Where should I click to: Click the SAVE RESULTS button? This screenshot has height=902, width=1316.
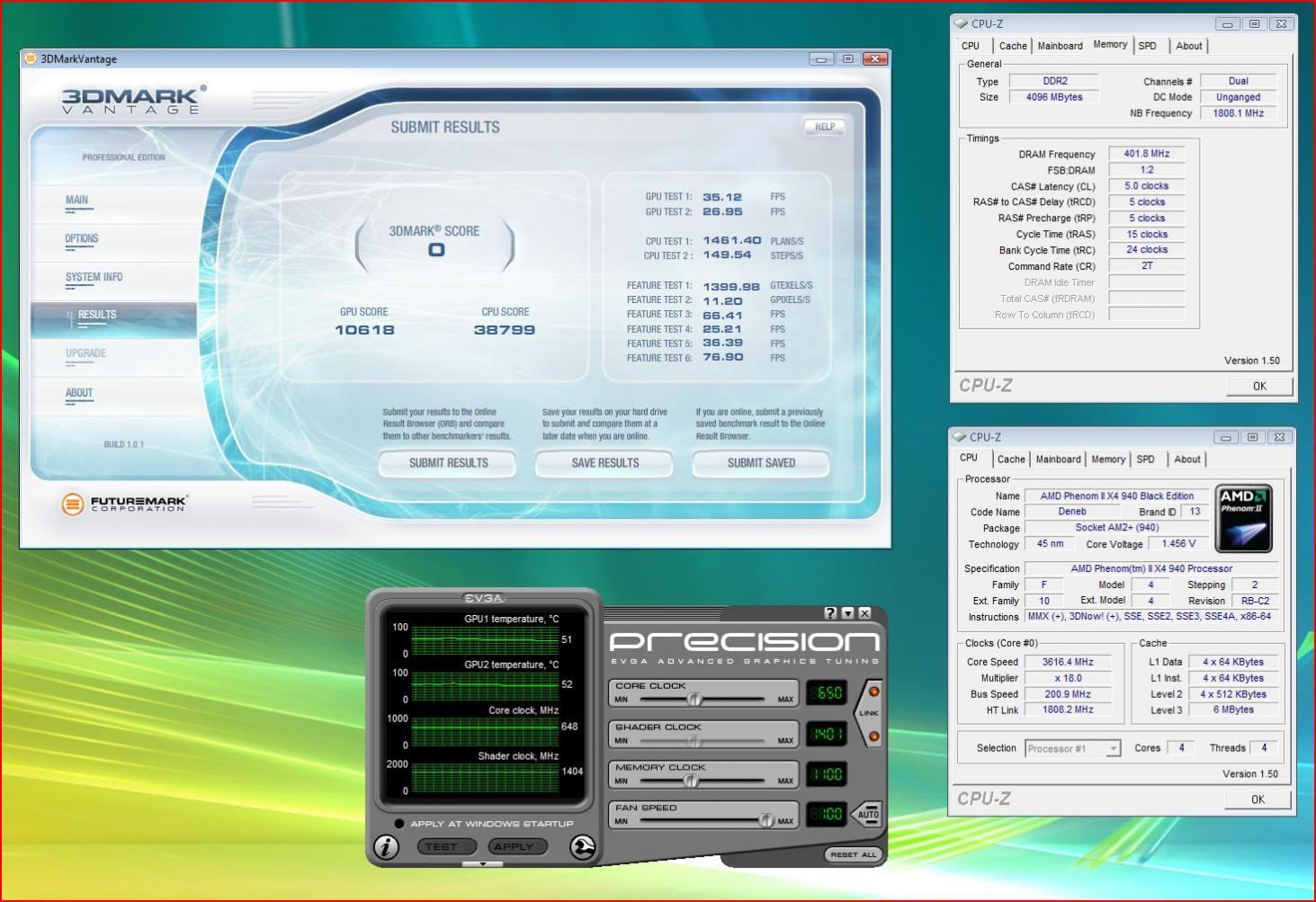tap(604, 463)
